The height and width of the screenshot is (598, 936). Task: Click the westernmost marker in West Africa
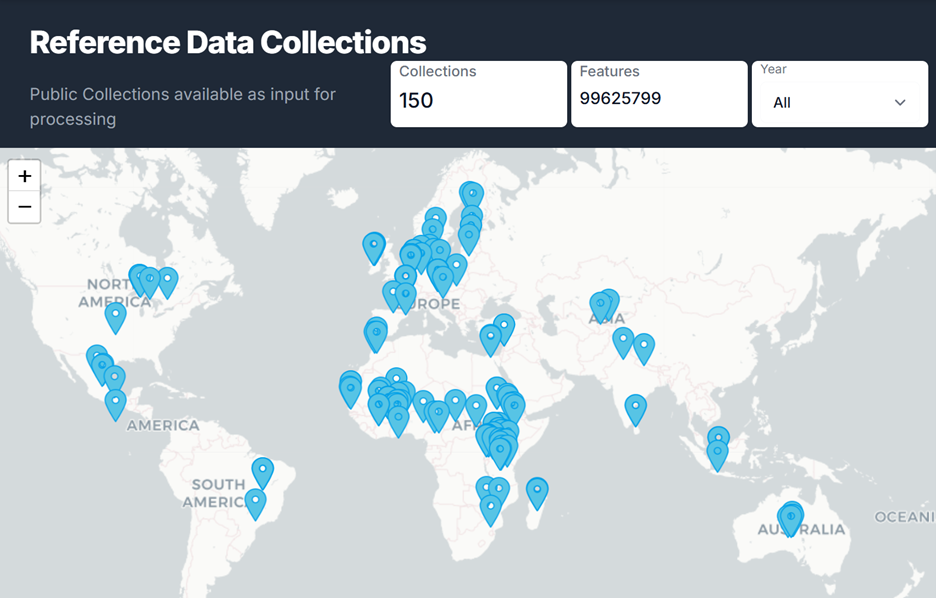(350, 390)
